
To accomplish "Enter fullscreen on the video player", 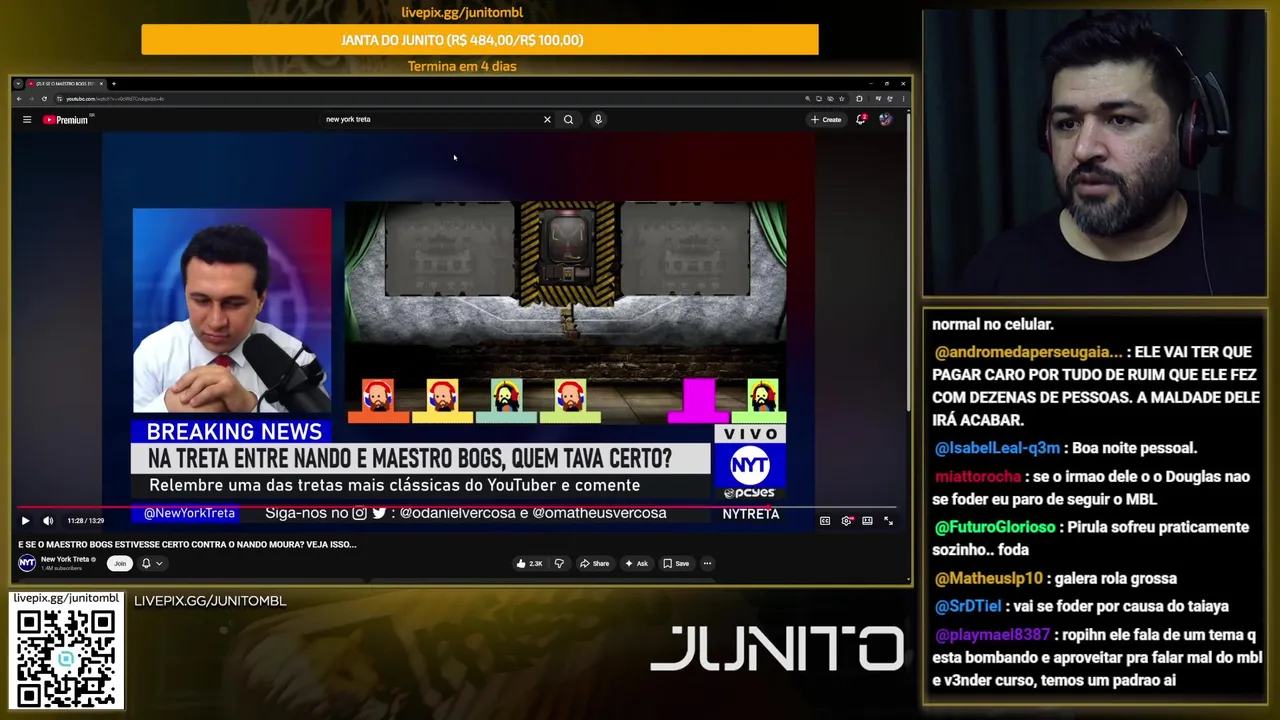I will pyautogui.click(x=888, y=520).
